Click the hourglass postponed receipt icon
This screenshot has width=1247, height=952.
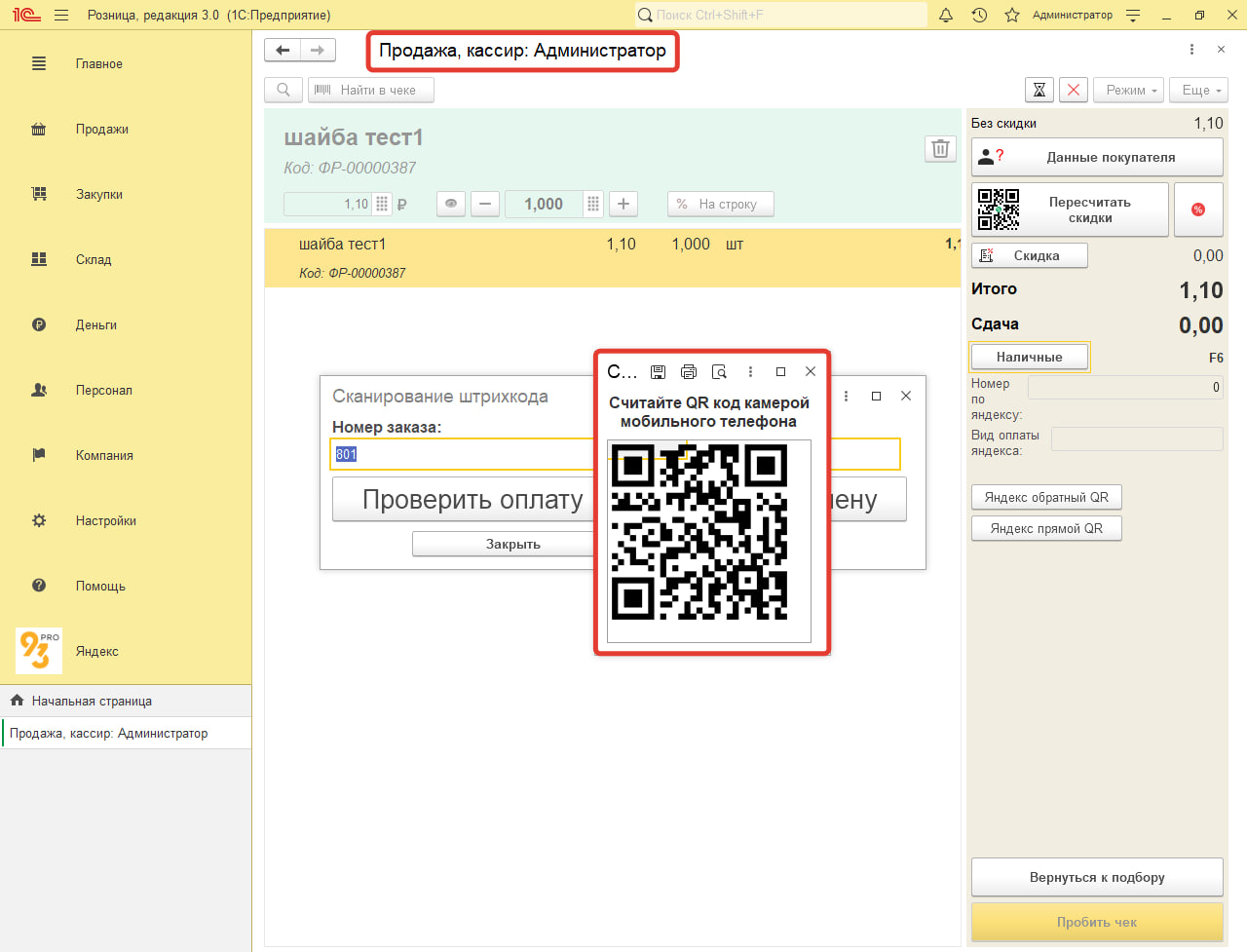[1039, 90]
